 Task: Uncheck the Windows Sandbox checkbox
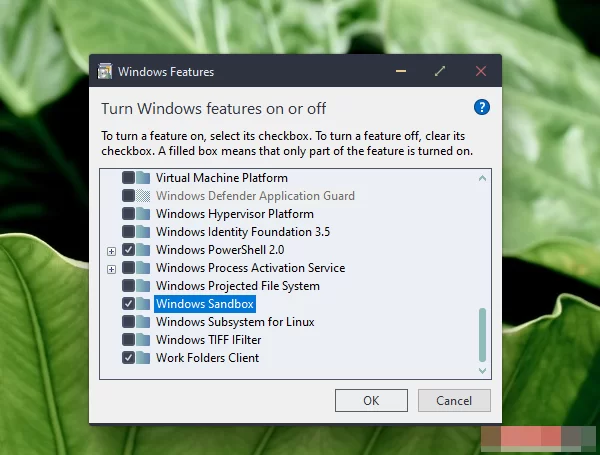coord(128,304)
